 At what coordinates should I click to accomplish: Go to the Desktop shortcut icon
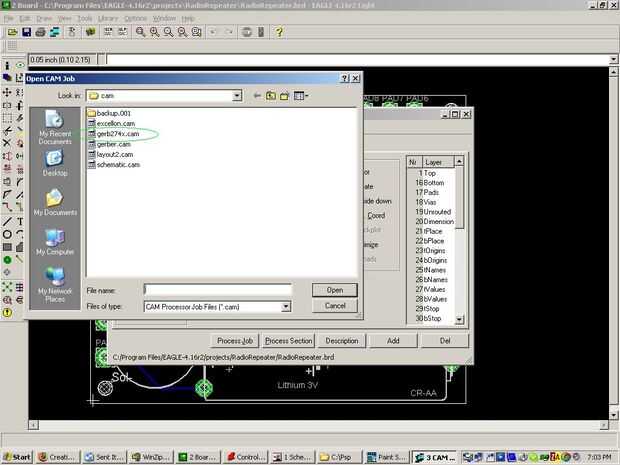click(55, 159)
